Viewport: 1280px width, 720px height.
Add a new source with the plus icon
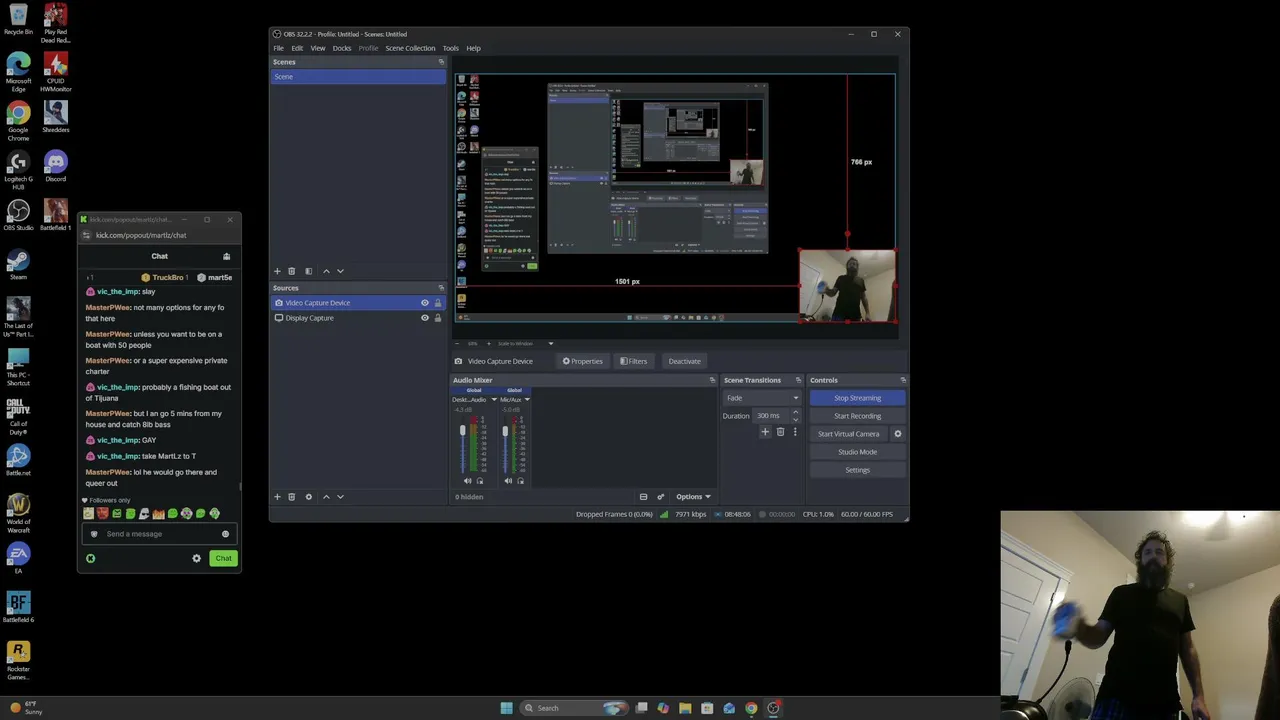(277, 497)
